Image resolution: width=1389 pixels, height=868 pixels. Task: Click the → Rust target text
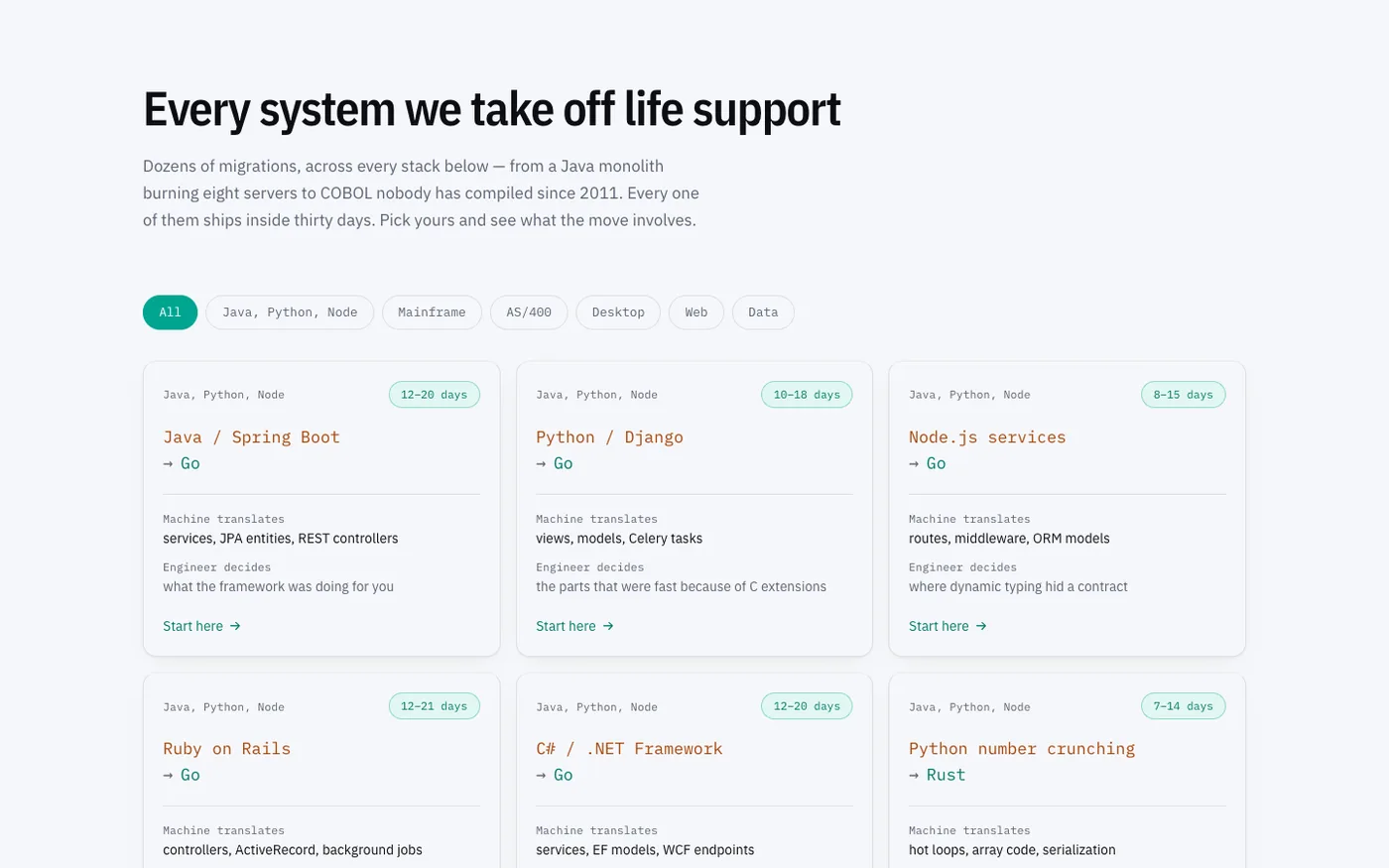937,775
